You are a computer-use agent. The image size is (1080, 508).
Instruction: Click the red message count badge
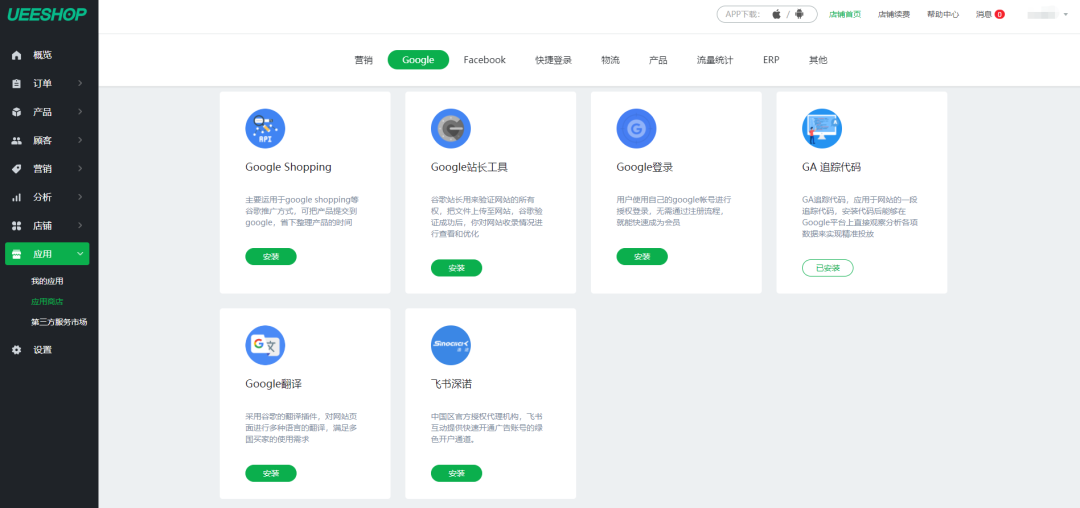pyautogui.click(x=999, y=14)
